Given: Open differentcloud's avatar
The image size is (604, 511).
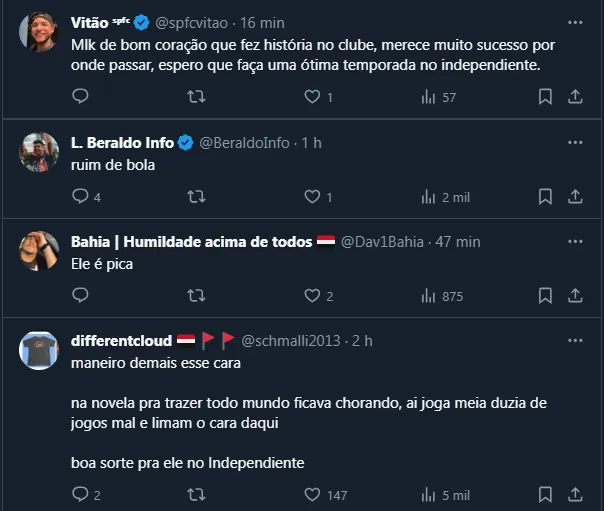Looking at the screenshot, I should pos(38,350).
